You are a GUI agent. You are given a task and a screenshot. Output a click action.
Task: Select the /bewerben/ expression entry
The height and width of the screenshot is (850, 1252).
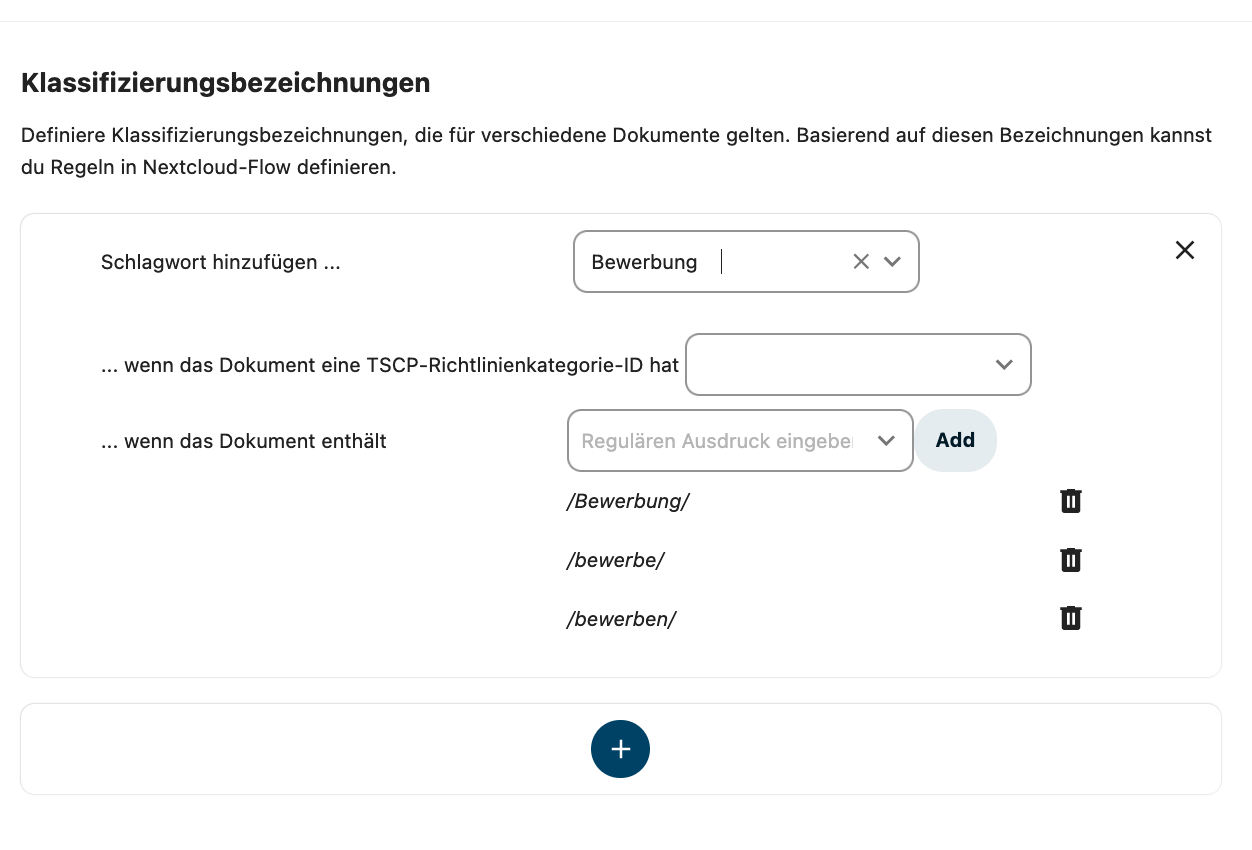click(621, 619)
